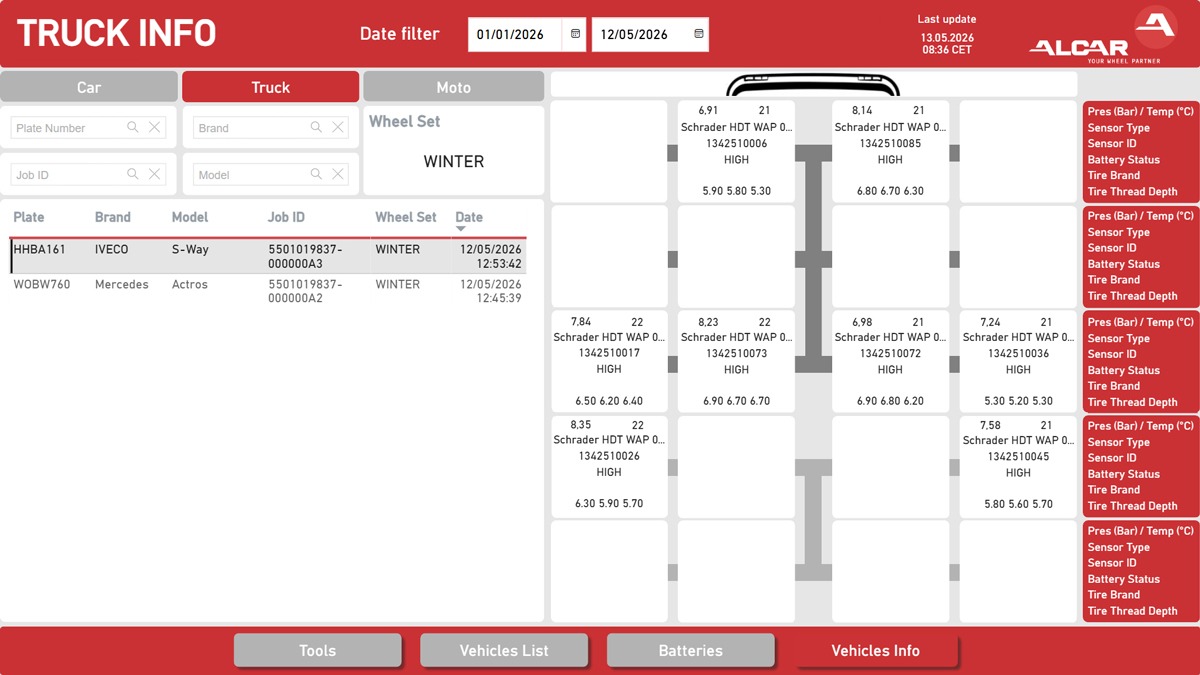
Task: Clear the Brand field with X icon
Action: pos(338,127)
